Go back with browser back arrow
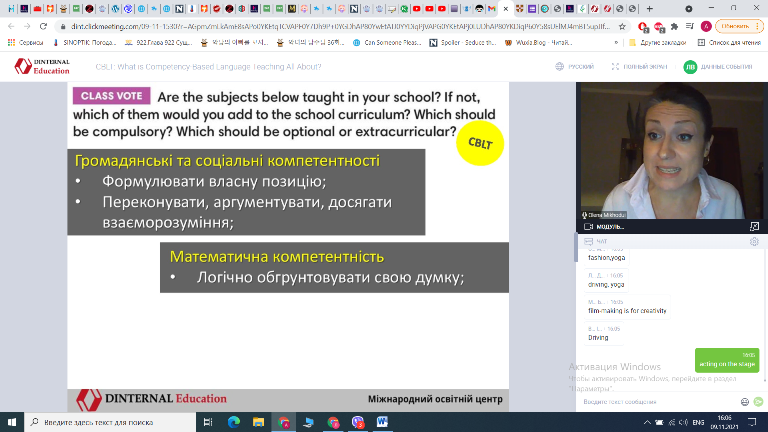The width and height of the screenshot is (768, 432). coord(11,26)
